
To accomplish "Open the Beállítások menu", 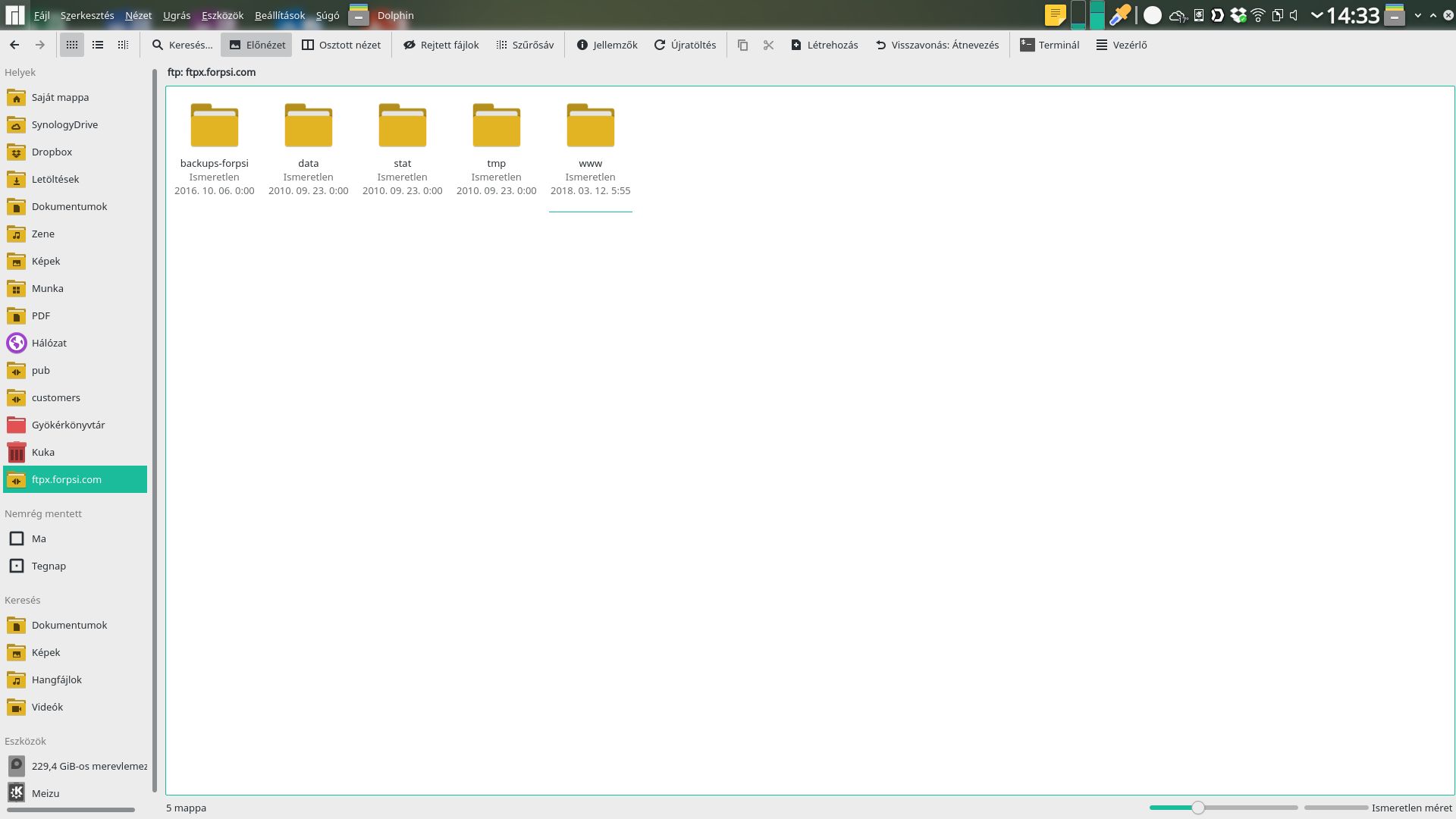I will click(280, 15).
